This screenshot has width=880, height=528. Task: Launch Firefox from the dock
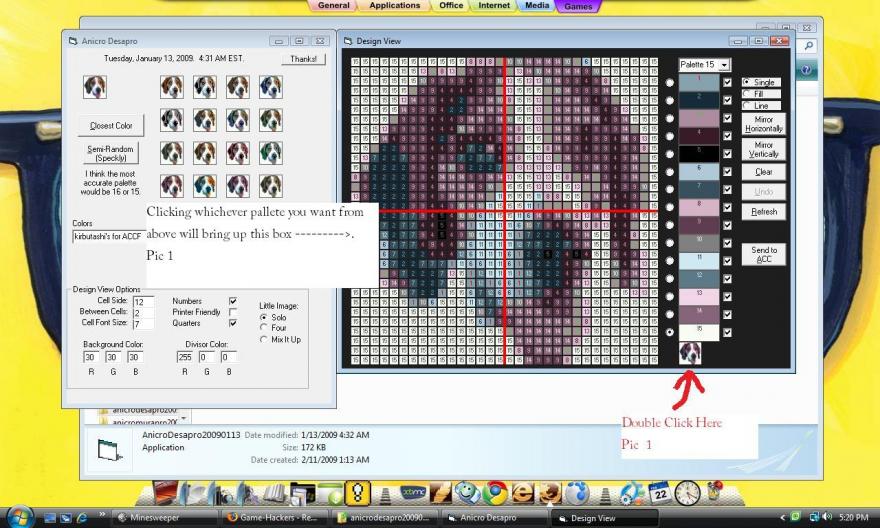pos(549,493)
